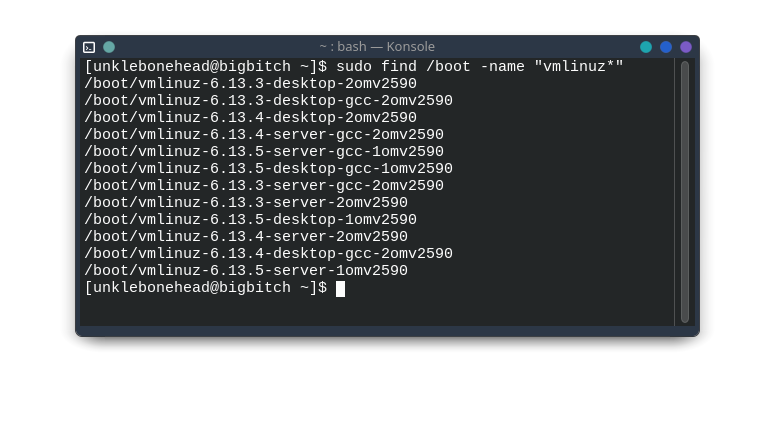Screen dimensions: 775x422
Task: Maximize Konsole with the blue circle button
Action: tap(666, 47)
